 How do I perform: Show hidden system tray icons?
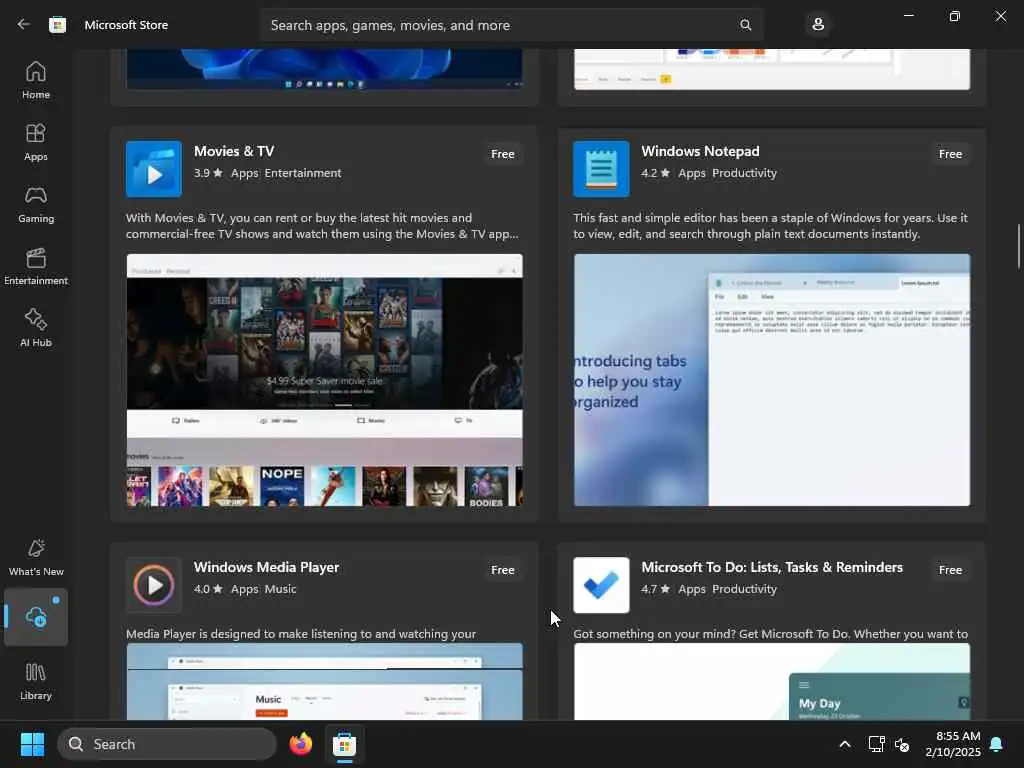[844, 744]
